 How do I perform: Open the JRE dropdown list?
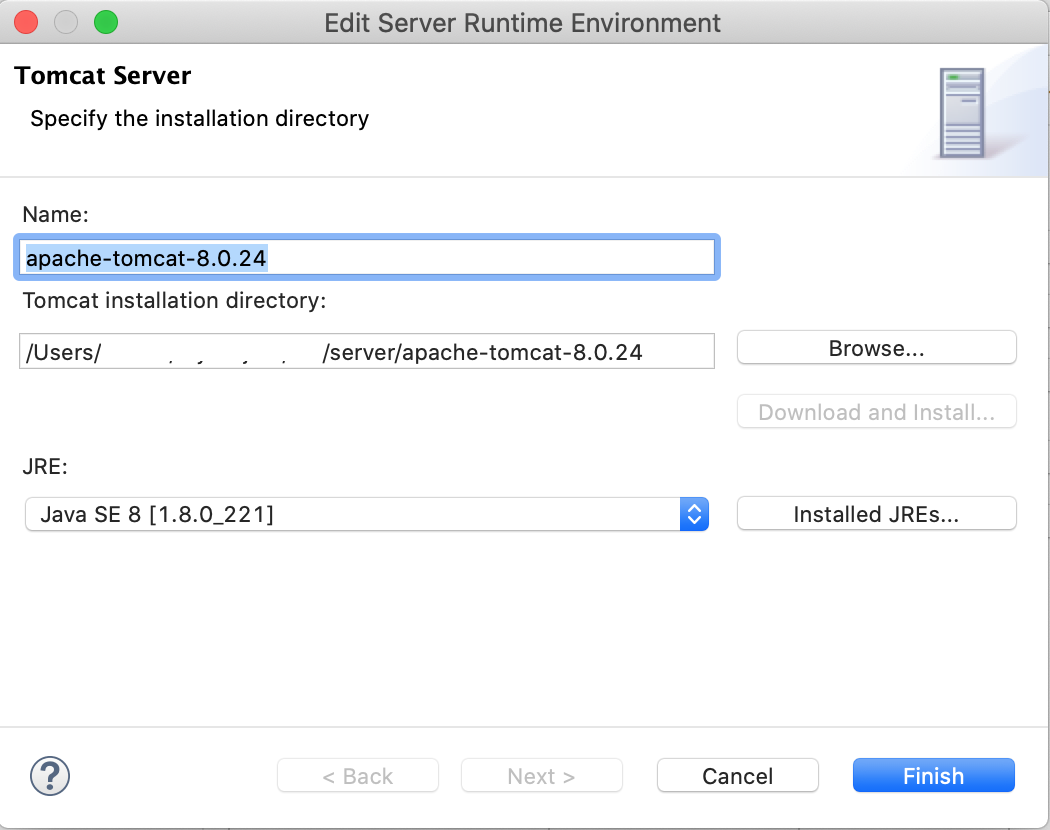[x=367, y=514]
